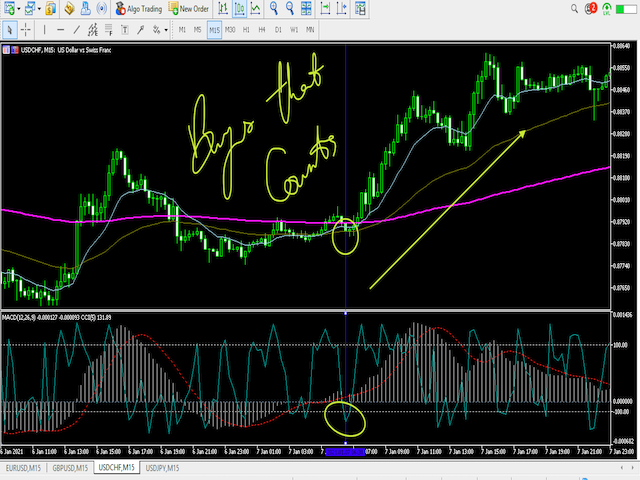Click the '6 Jan 15:00' time label
This screenshot has width=640, height=480.
coord(108,451)
